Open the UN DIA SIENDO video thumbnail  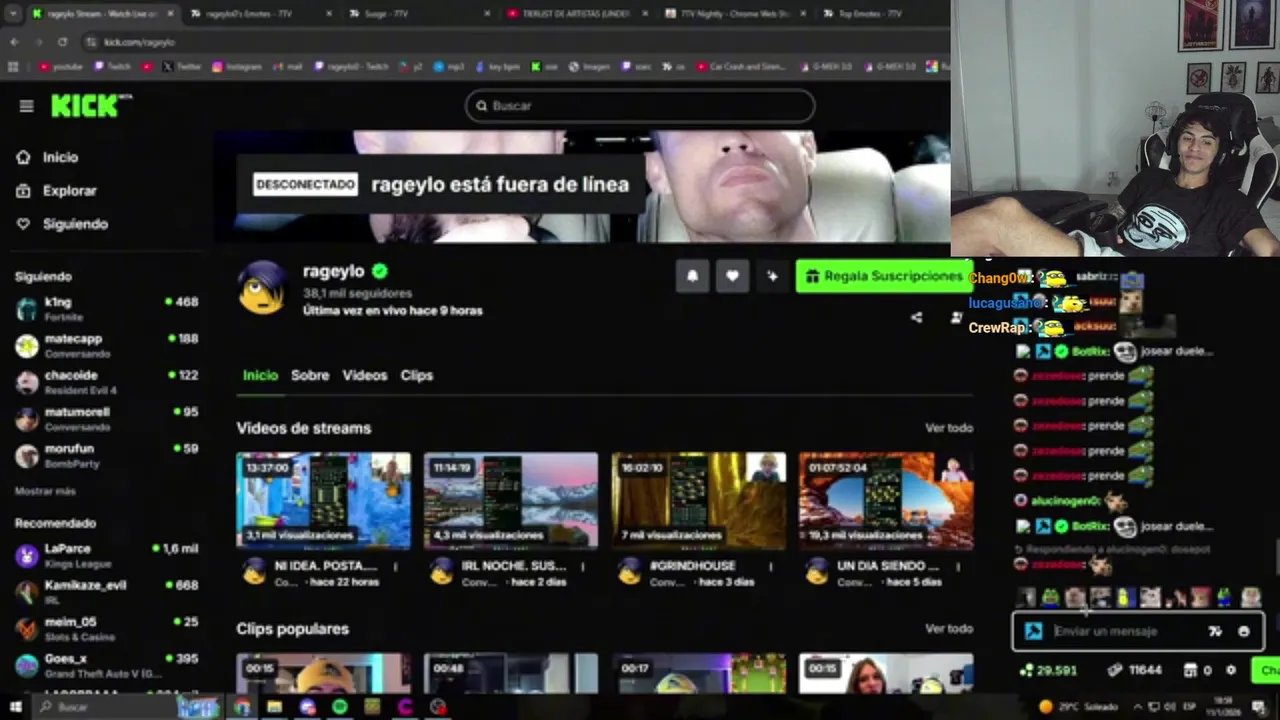(886, 500)
